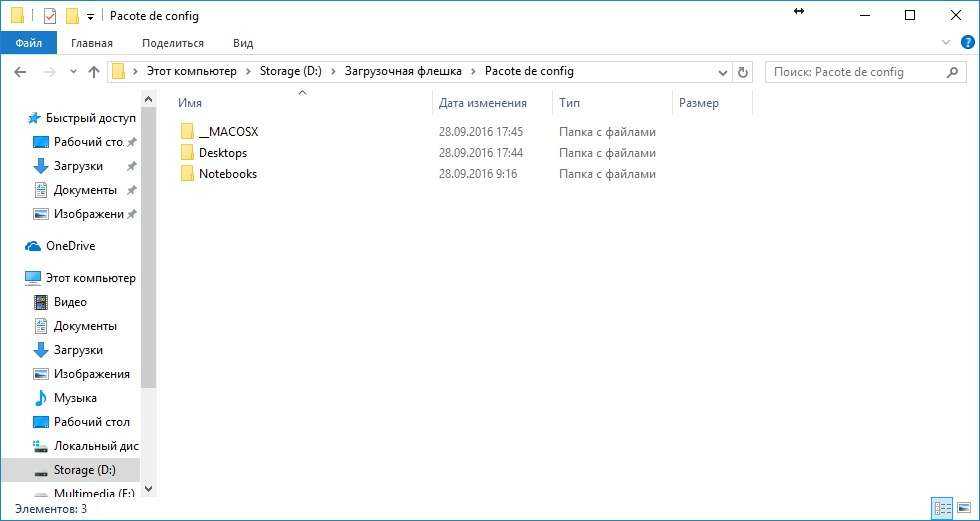
Task: Click the New folder icon in title bar
Action: pyautogui.click(x=72, y=16)
